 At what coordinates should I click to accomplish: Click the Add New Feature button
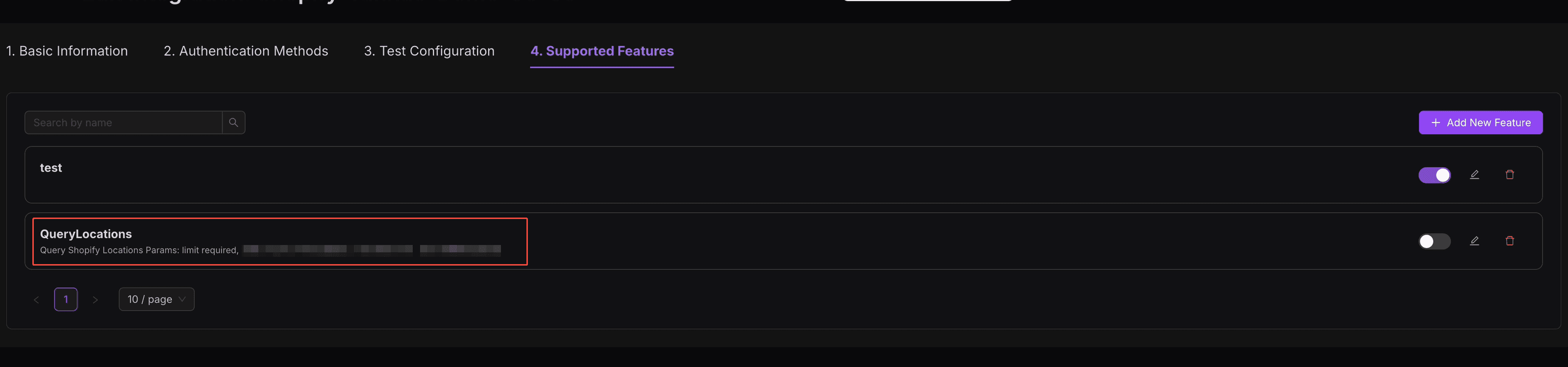point(1480,122)
